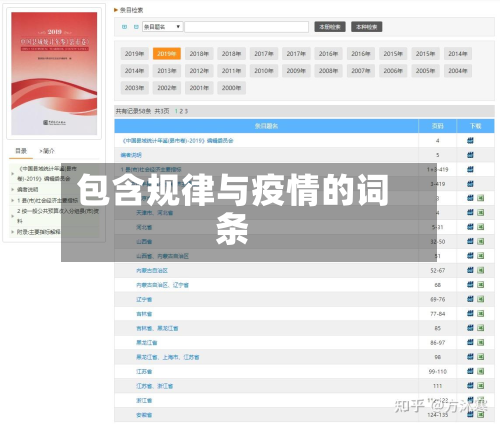Open the Excel file for 江苏省, pages 99-110
The width and height of the screenshot is (500, 426).
480,371
